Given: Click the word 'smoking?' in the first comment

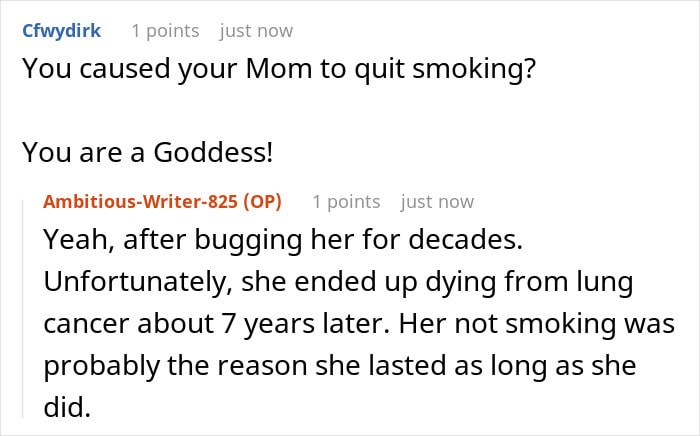Looking at the screenshot, I should click(x=474, y=70).
